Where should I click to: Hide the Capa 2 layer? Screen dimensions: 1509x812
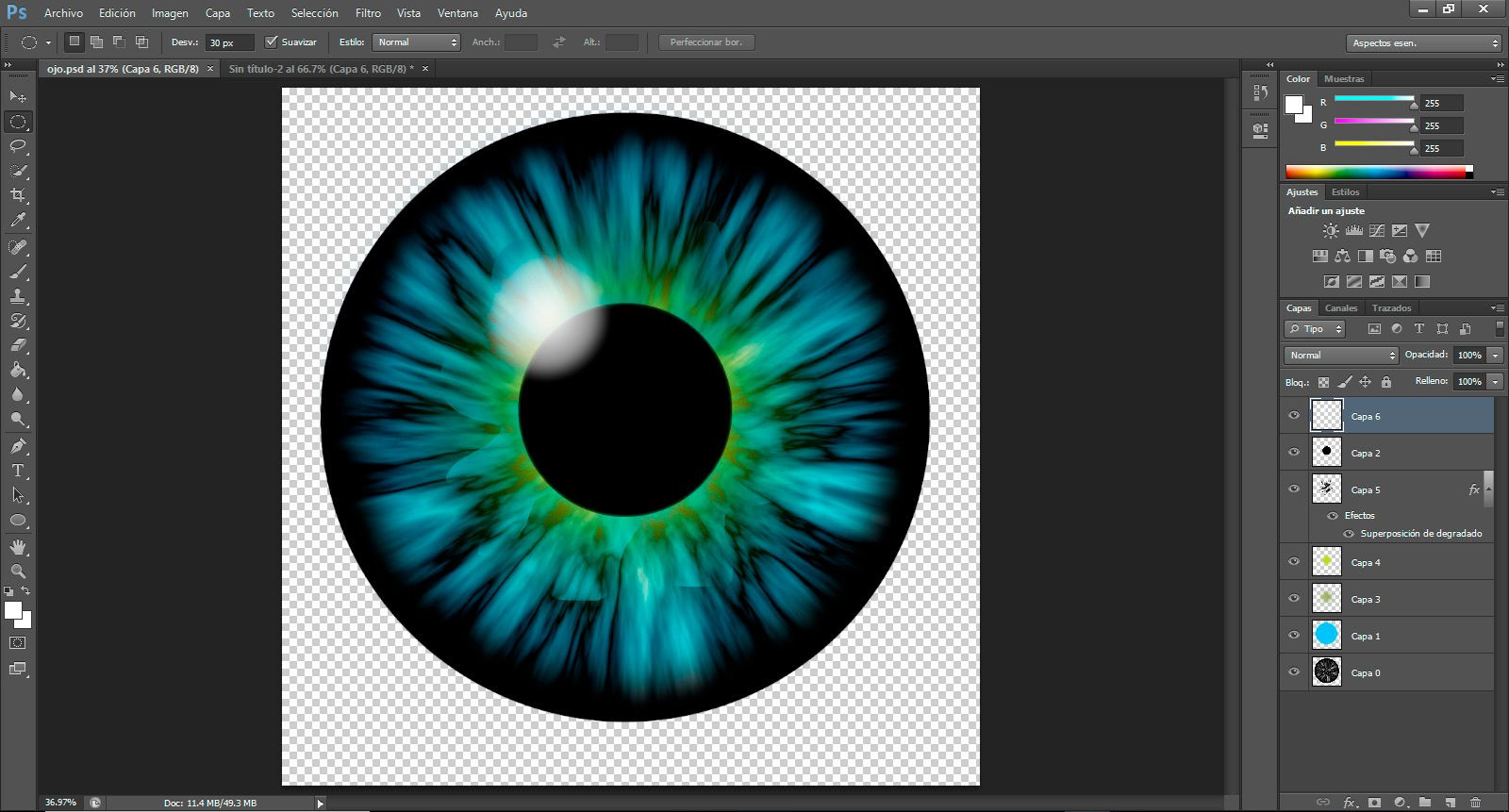[1294, 453]
